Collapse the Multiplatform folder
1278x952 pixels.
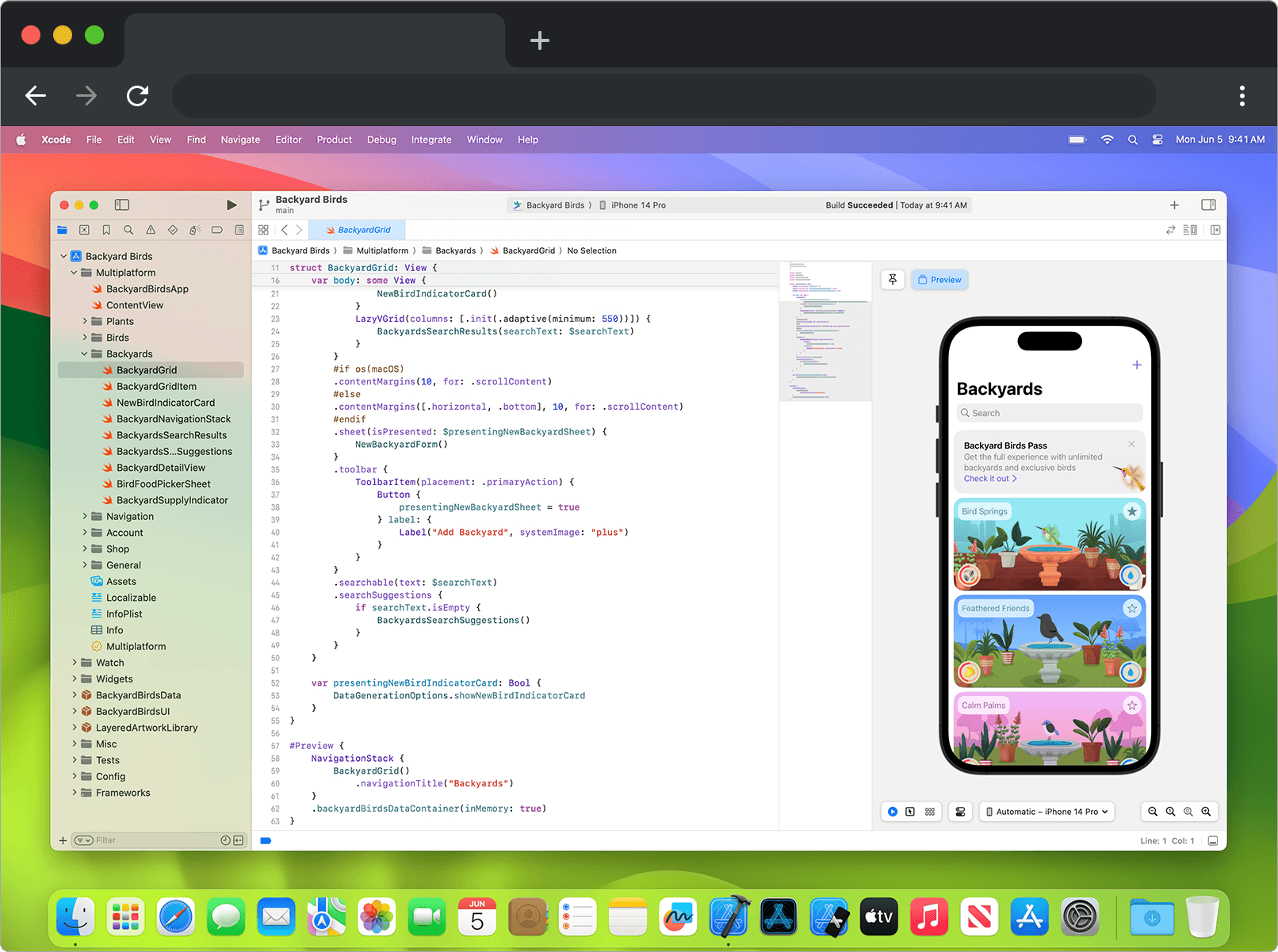pyautogui.click(x=75, y=273)
